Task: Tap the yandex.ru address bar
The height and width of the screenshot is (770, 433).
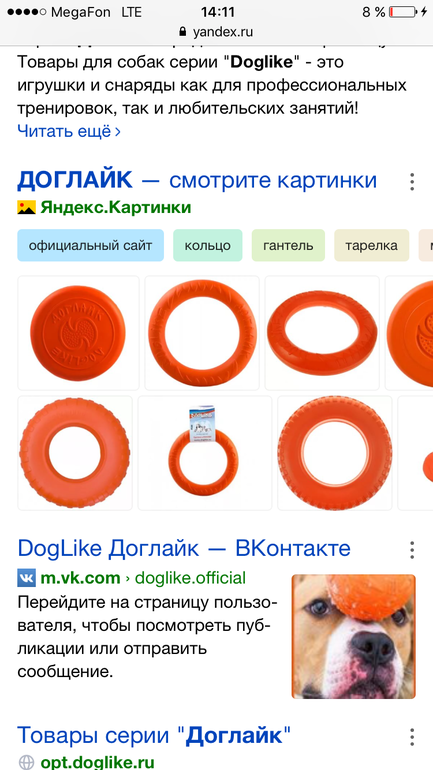Action: (216, 32)
